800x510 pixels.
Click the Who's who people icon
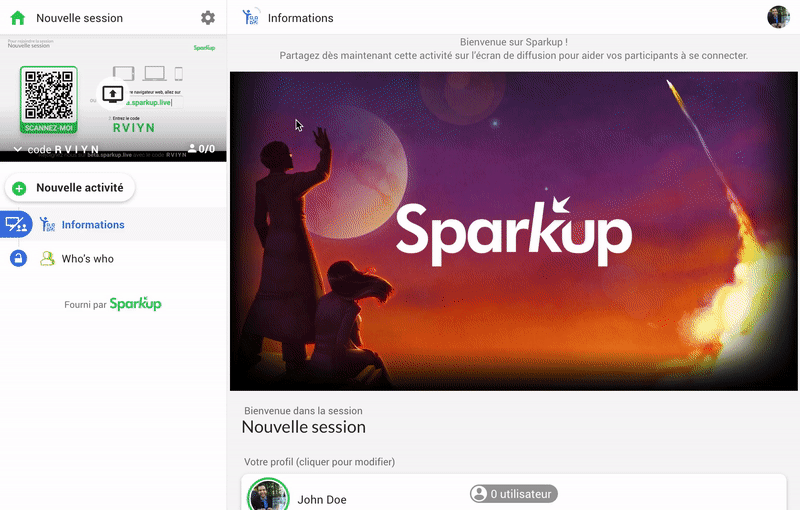pos(47,259)
